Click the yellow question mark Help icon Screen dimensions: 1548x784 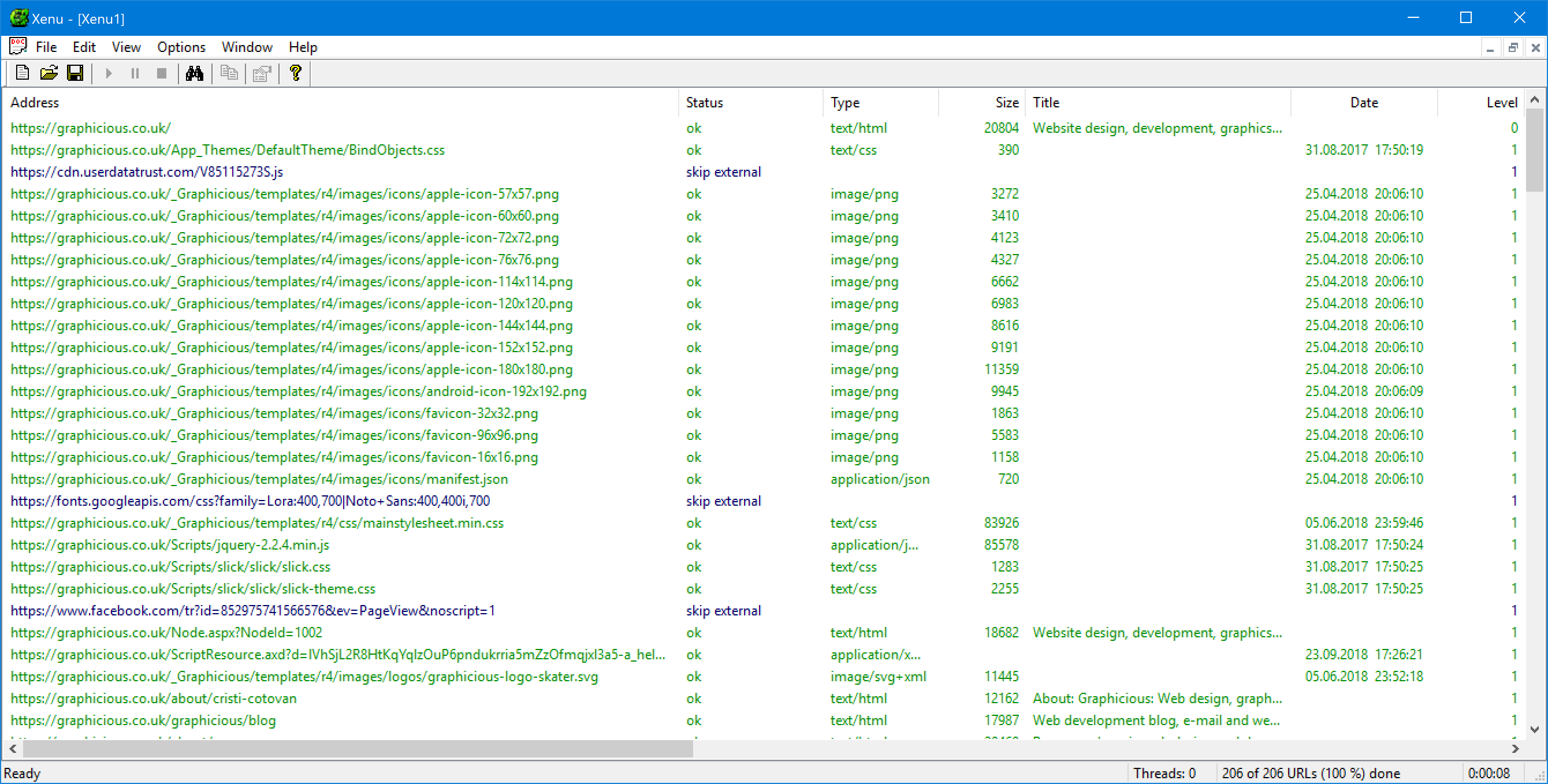[295, 73]
